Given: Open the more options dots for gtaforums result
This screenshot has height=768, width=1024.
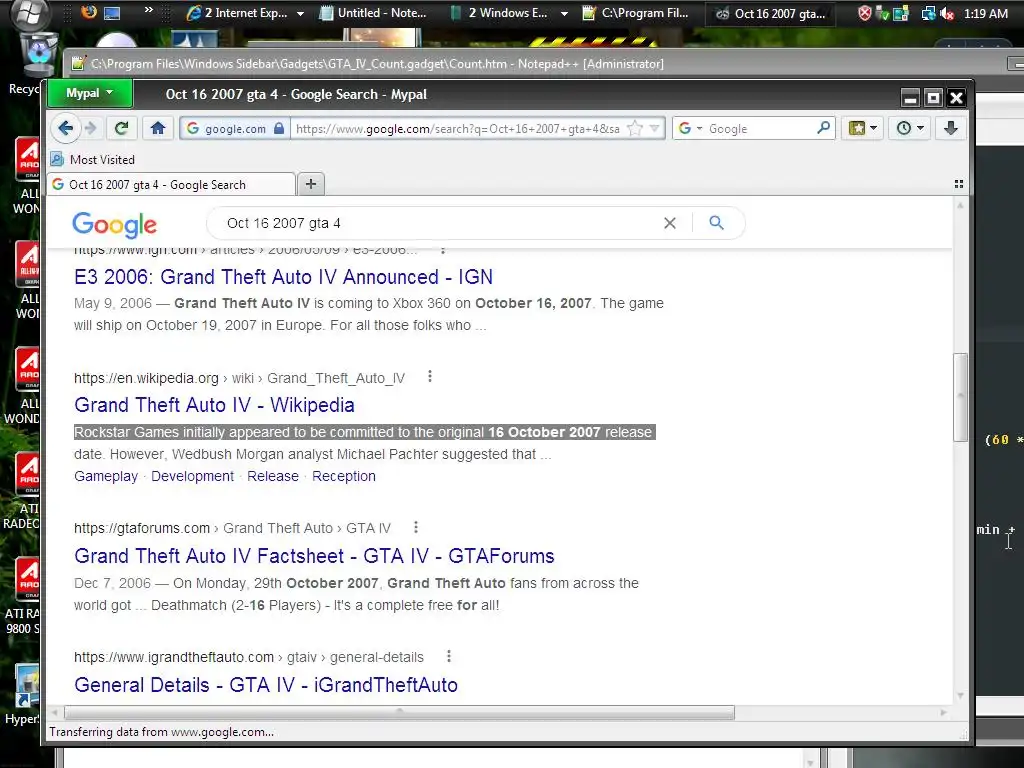Looking at the screenshot, I should pos(416,526).
